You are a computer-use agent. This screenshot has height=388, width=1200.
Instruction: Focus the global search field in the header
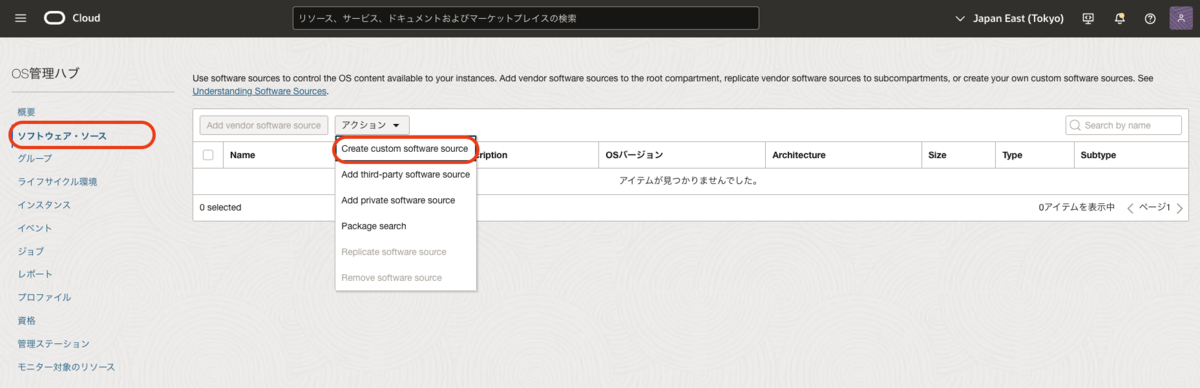[526, 18]
